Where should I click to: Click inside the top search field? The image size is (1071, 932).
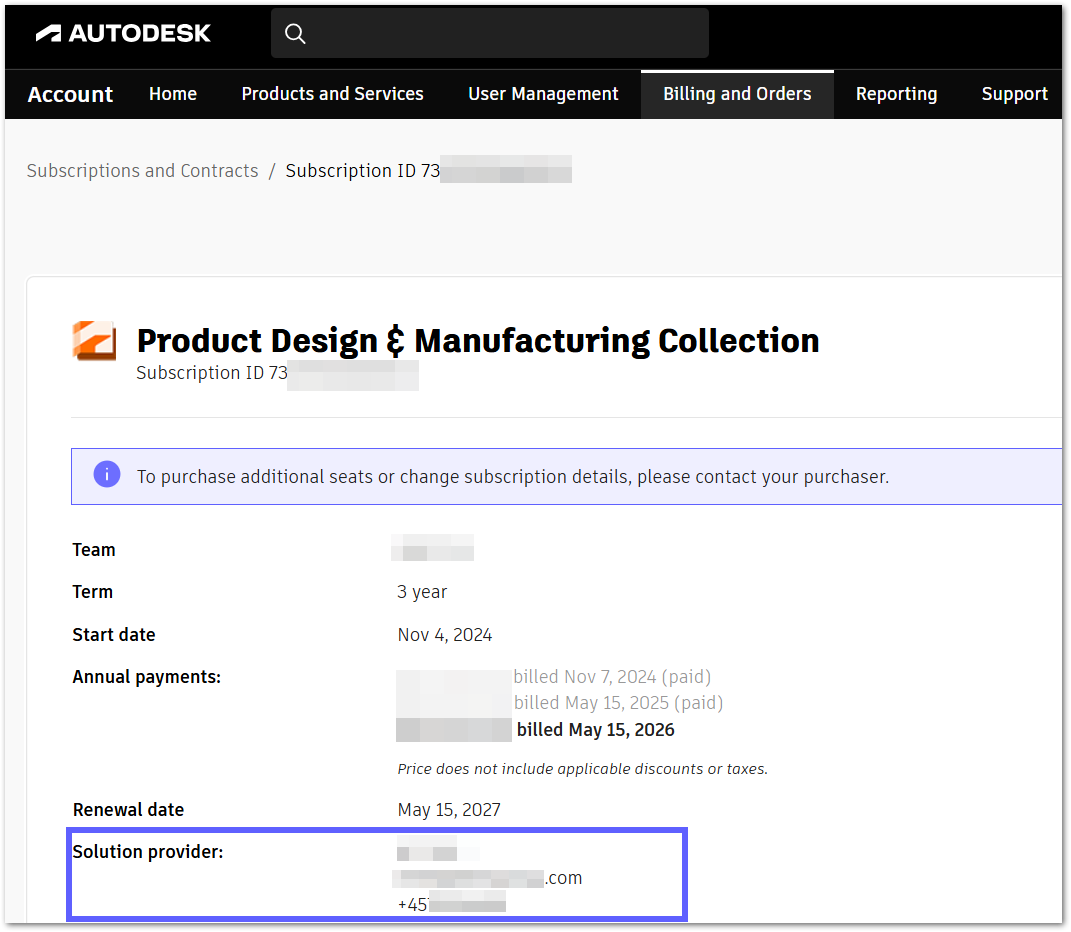tap(490, 33)
